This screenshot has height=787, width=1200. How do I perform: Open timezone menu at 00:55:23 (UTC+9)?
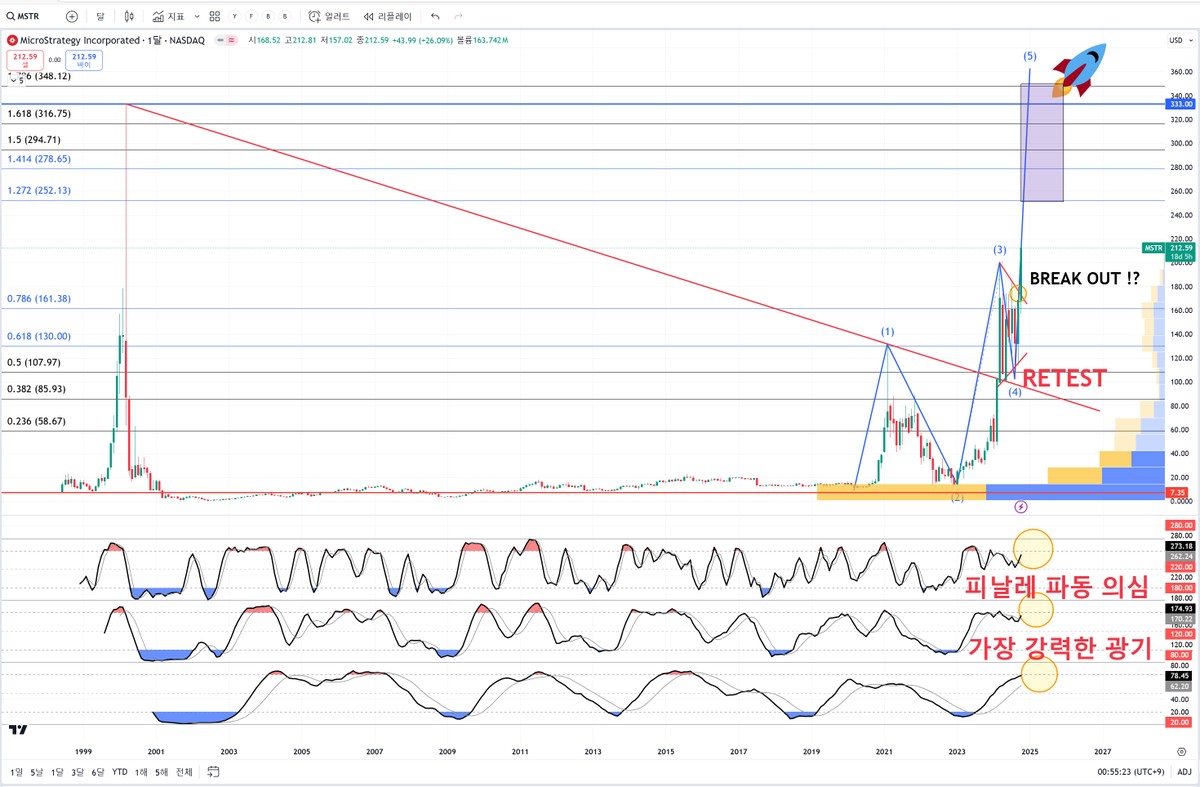(1131, 772)
